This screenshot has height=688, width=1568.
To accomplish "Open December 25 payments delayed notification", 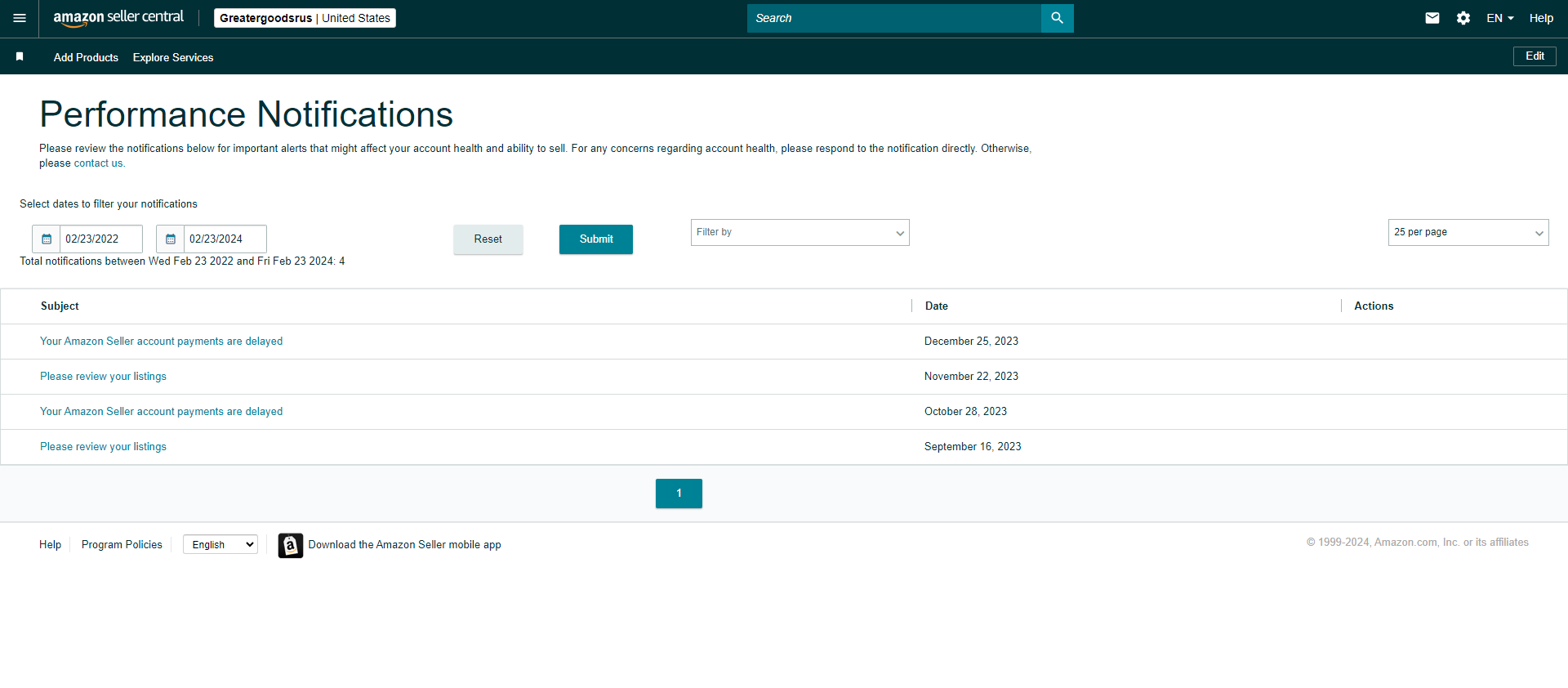I will point(162,342).
